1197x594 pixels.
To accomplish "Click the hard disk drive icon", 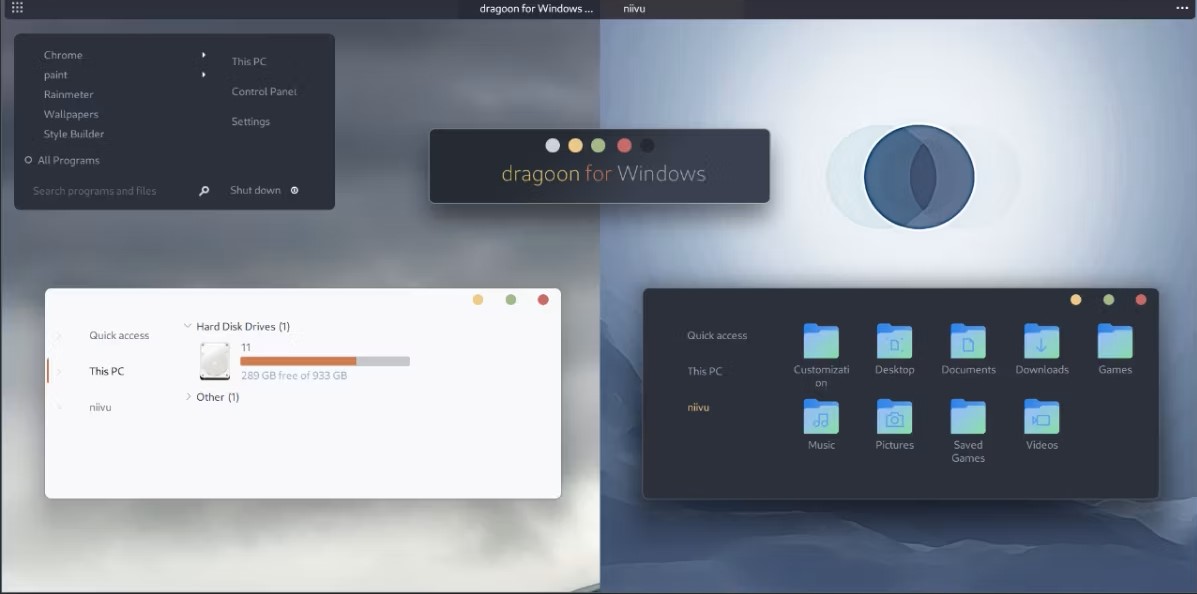I will [x=215, y=361].
